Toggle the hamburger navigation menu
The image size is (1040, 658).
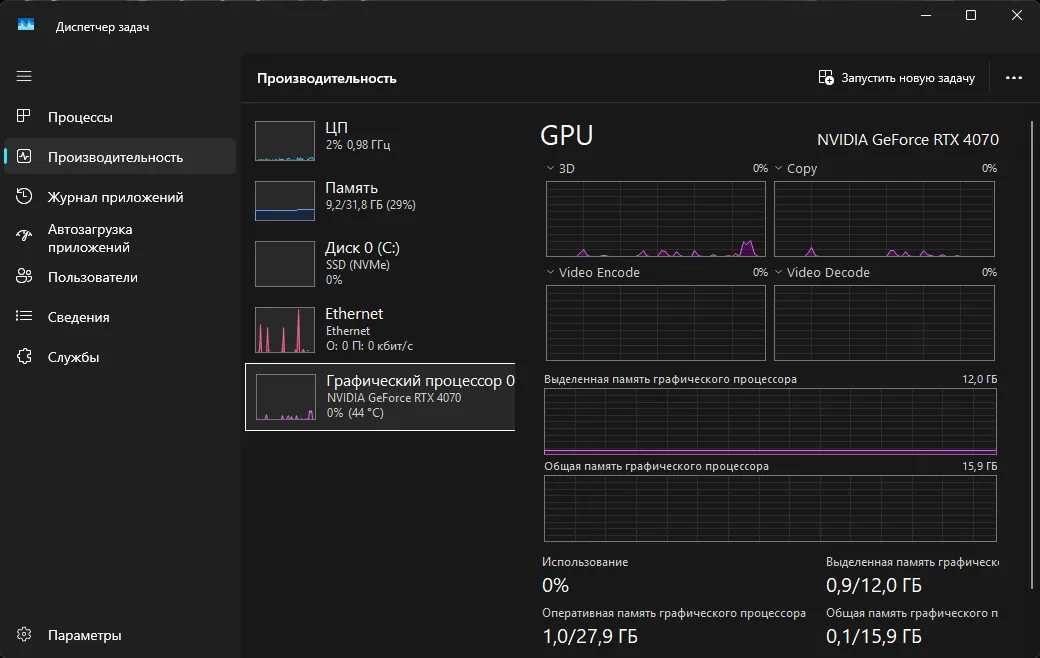[24, 76]
